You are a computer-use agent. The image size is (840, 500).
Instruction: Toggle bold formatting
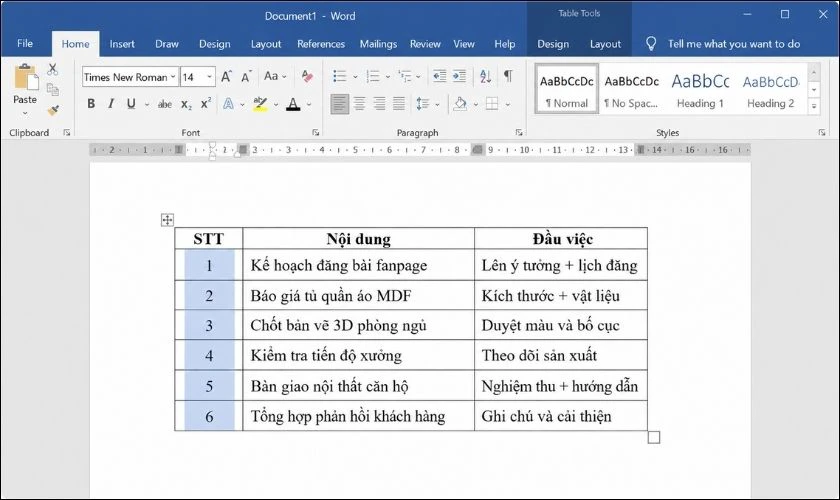point(91,104)
